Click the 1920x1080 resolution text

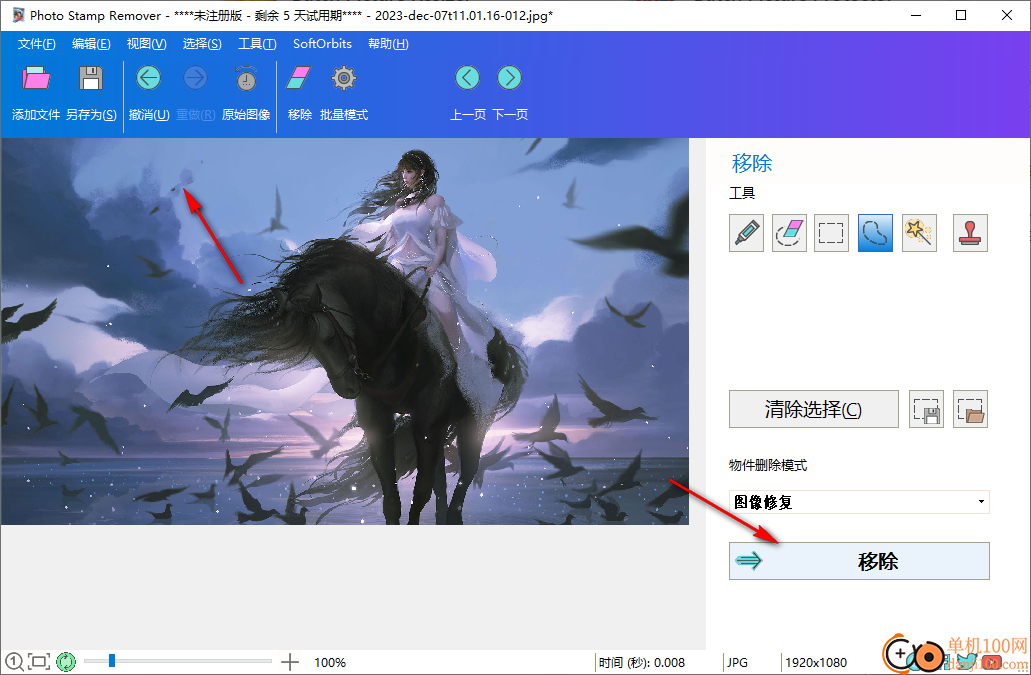coord(816,663)
